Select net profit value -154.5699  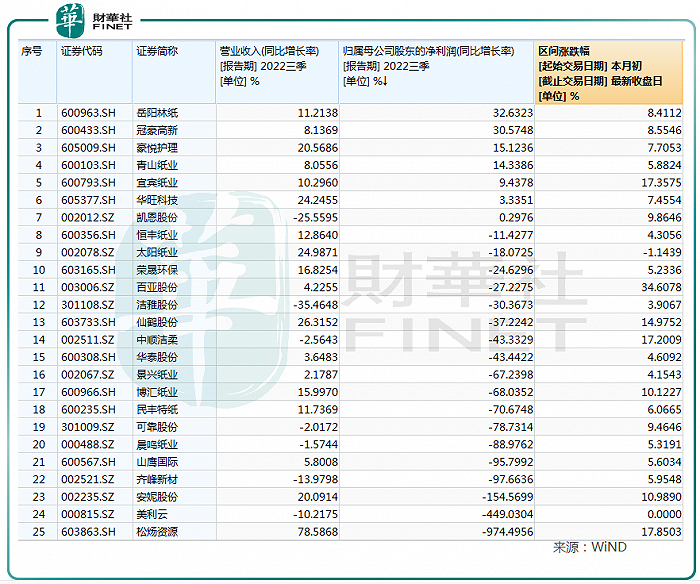508,496
